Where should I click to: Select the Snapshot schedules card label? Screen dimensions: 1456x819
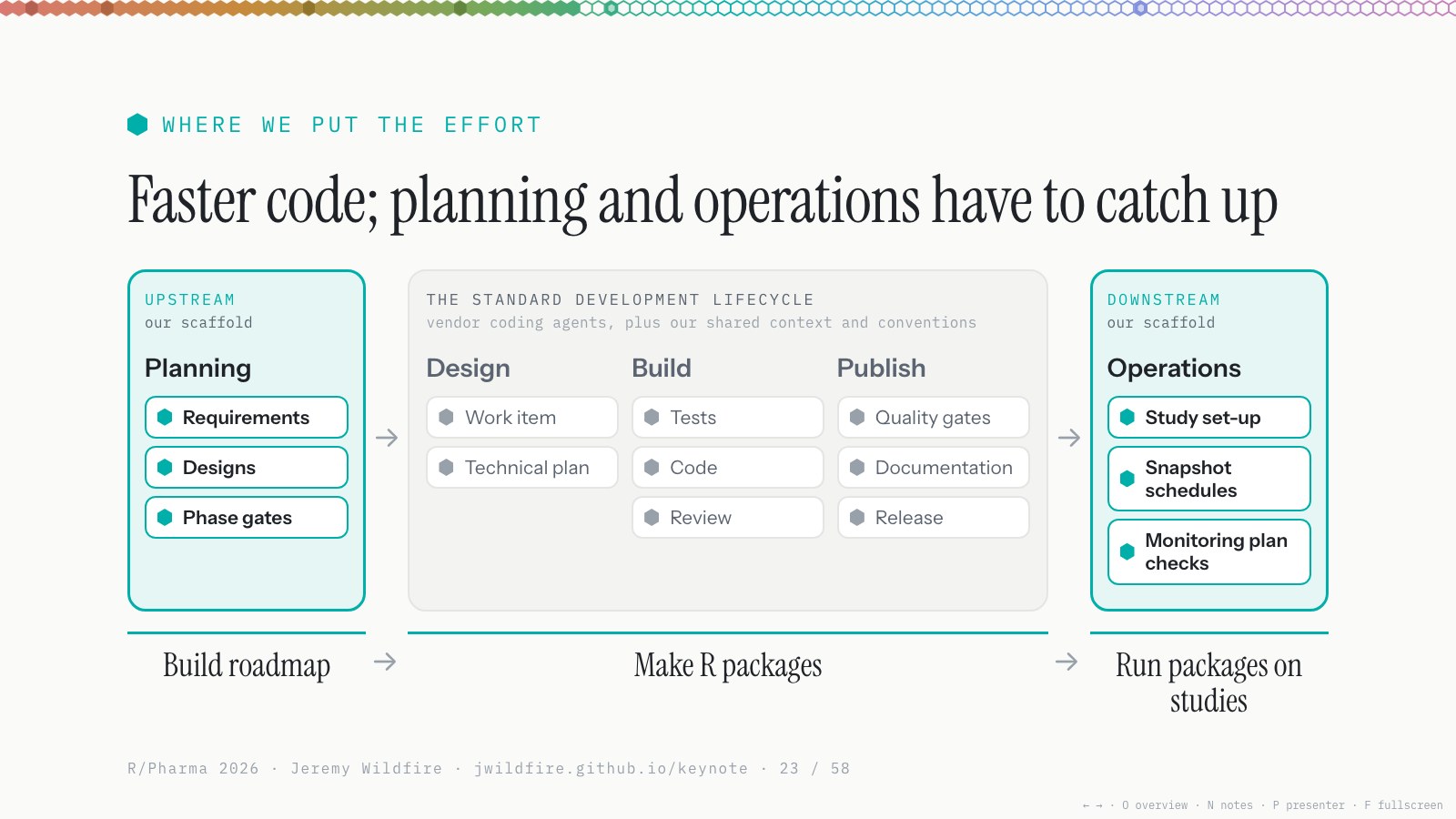(x=1191, y=479)
